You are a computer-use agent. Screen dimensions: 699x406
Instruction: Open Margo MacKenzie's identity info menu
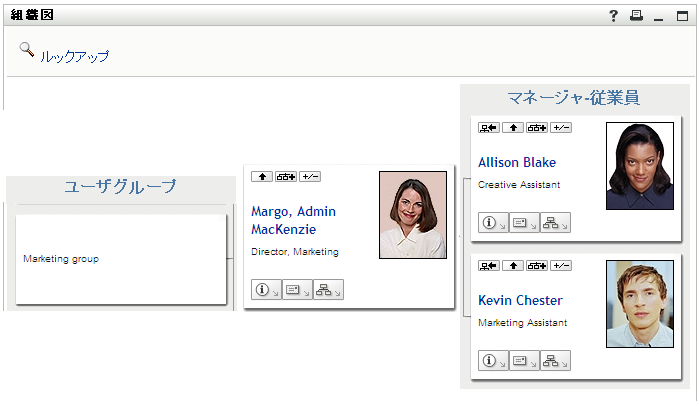click(266, 290)
